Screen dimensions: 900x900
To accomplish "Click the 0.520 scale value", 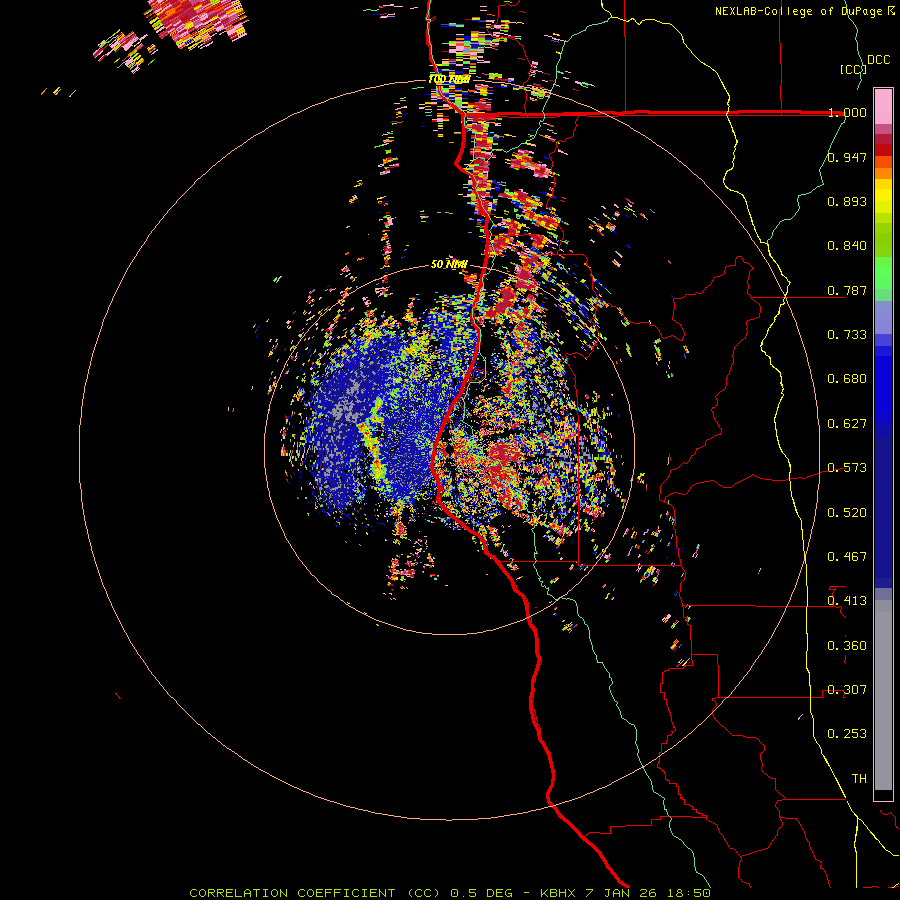I will (847, 513).
